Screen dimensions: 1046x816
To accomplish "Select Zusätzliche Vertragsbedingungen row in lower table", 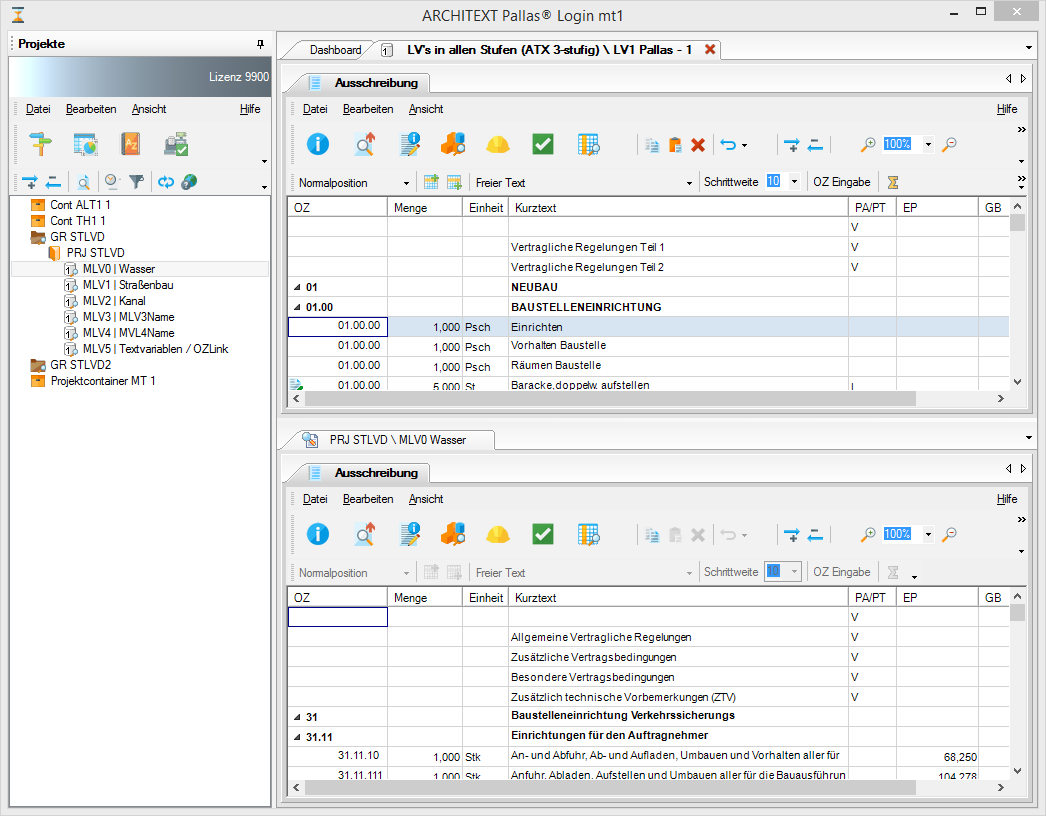I will [648, 657].
